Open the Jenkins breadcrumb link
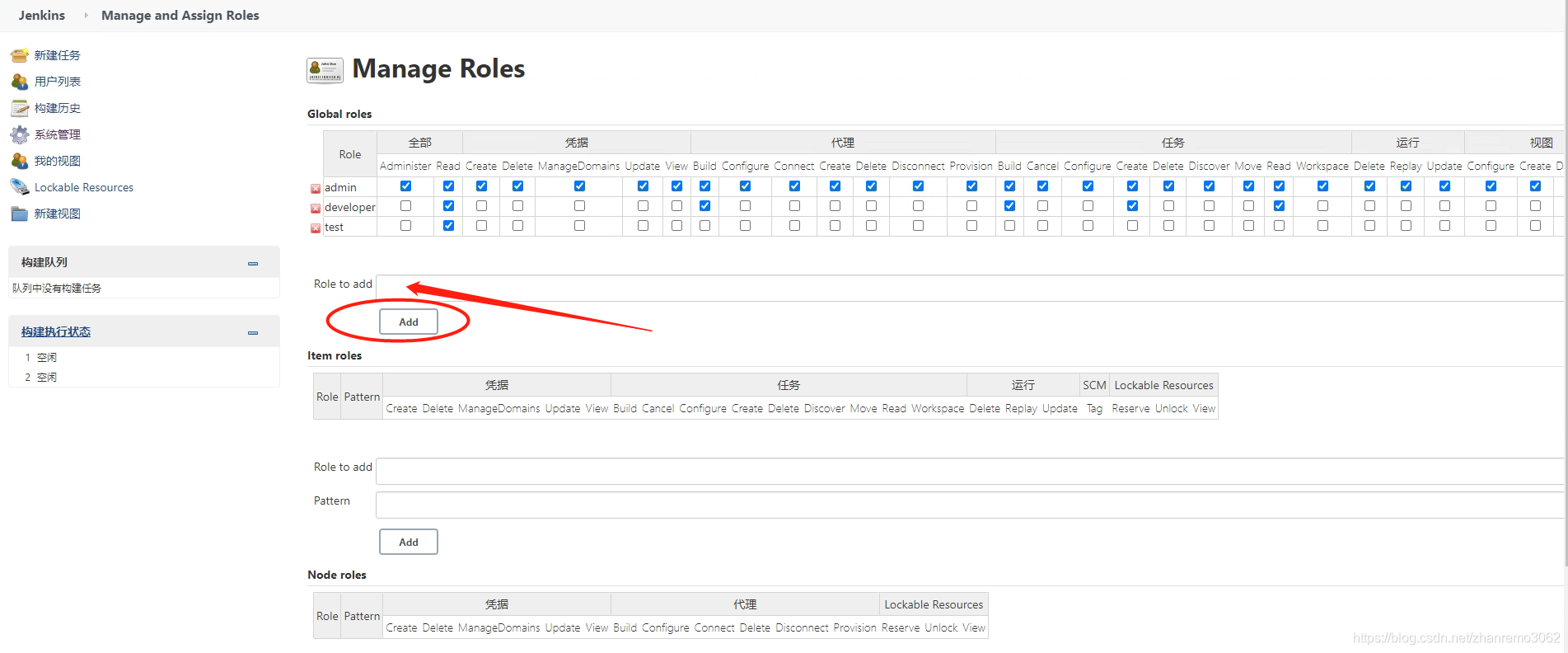 pos(42,15)
